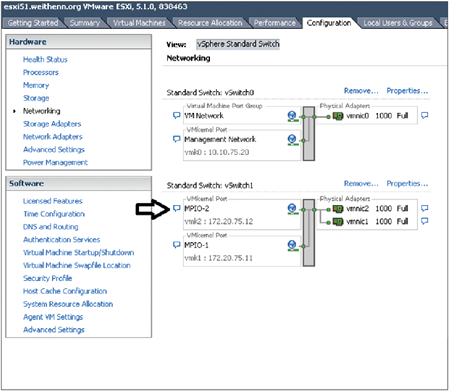The width and height of the screenshot is (450, 392).
Task: Open Properties for vSwitch0
Action: pos(407,91)
